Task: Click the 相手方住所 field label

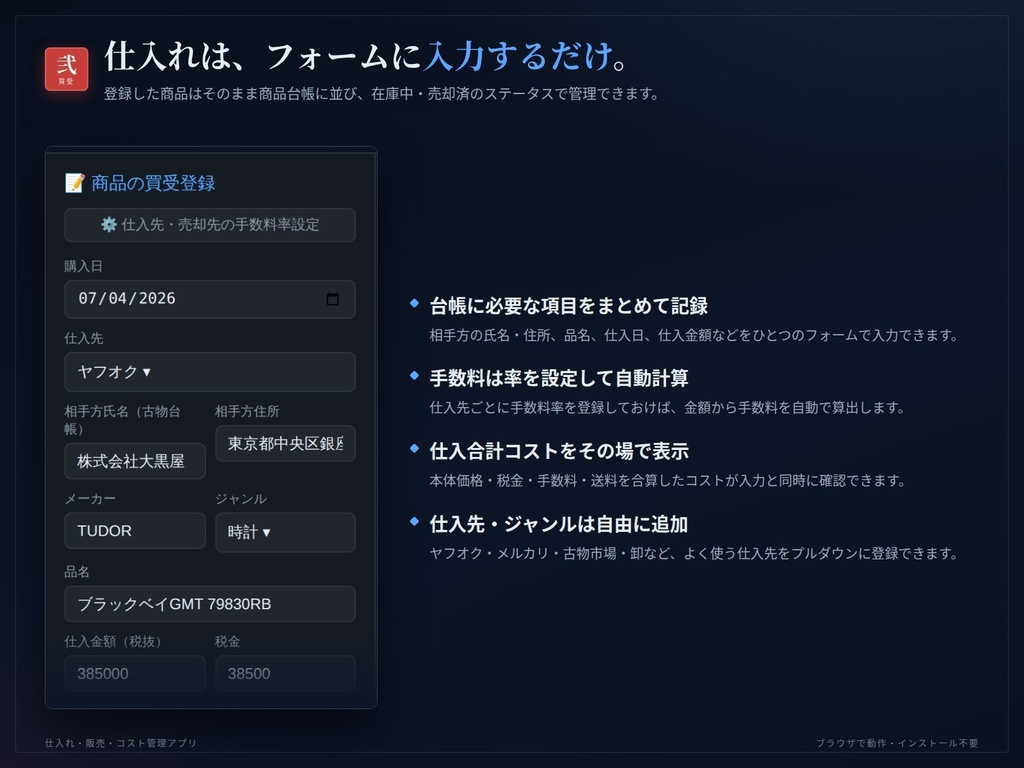Action: [x=247, y=411]
